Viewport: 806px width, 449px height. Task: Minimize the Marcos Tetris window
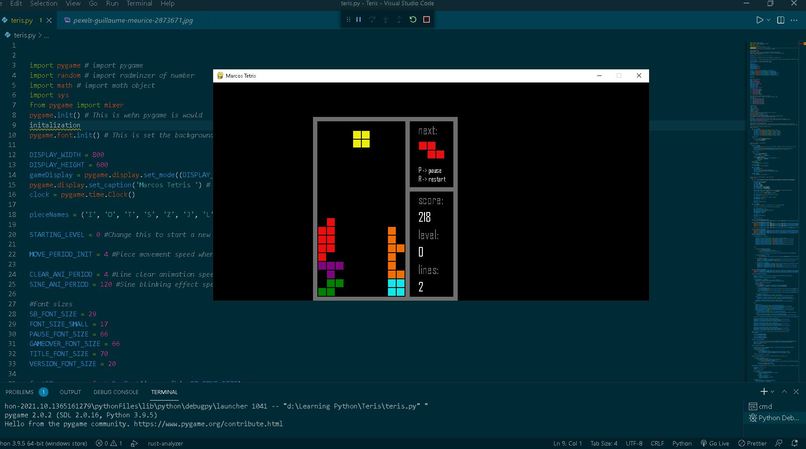599,76
